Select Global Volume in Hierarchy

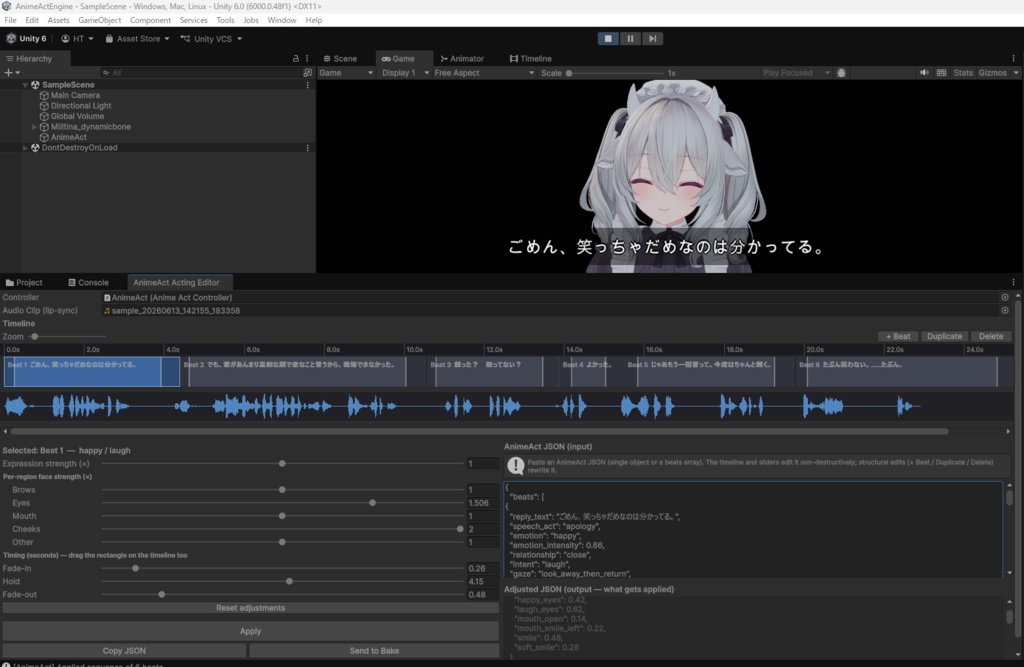(76, 116)
